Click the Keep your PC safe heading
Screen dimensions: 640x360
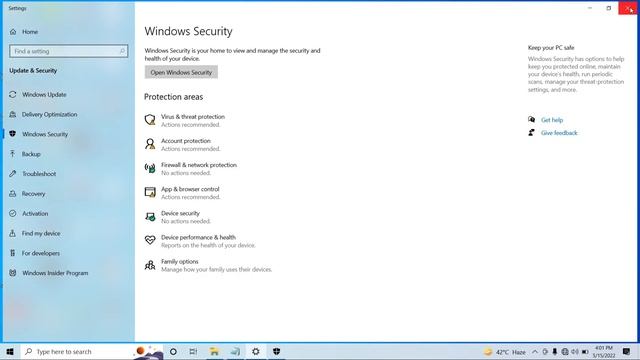(x=551, y=48)
